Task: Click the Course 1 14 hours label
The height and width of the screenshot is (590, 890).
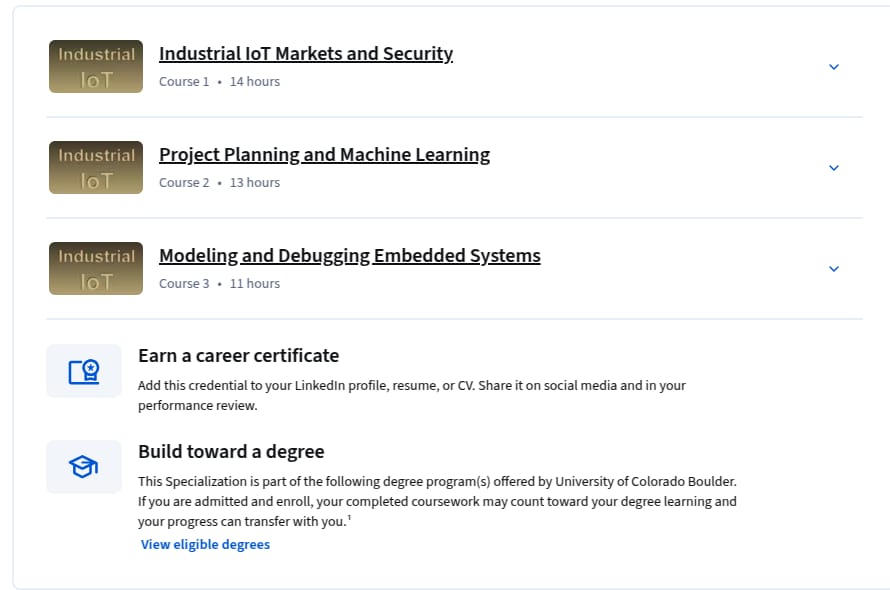Action: click(220, 82)
